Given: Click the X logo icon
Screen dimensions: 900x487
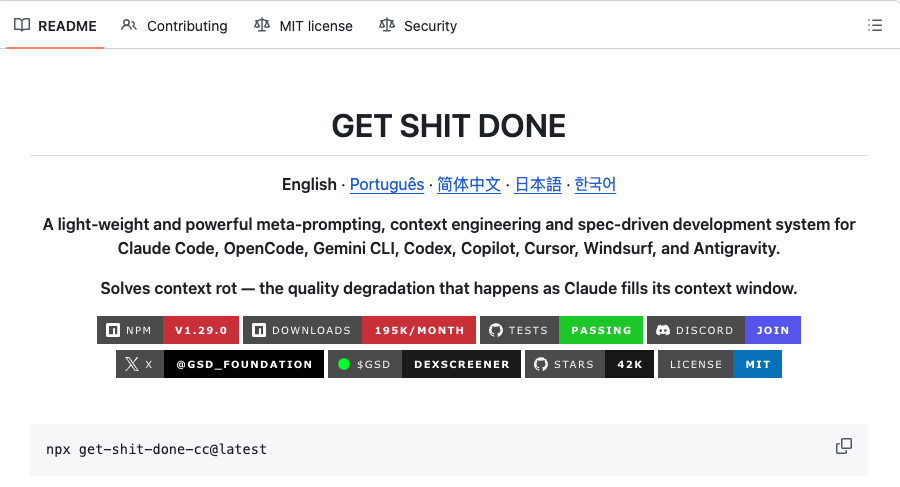Looking at the screenshot, I should pos(132,364).
